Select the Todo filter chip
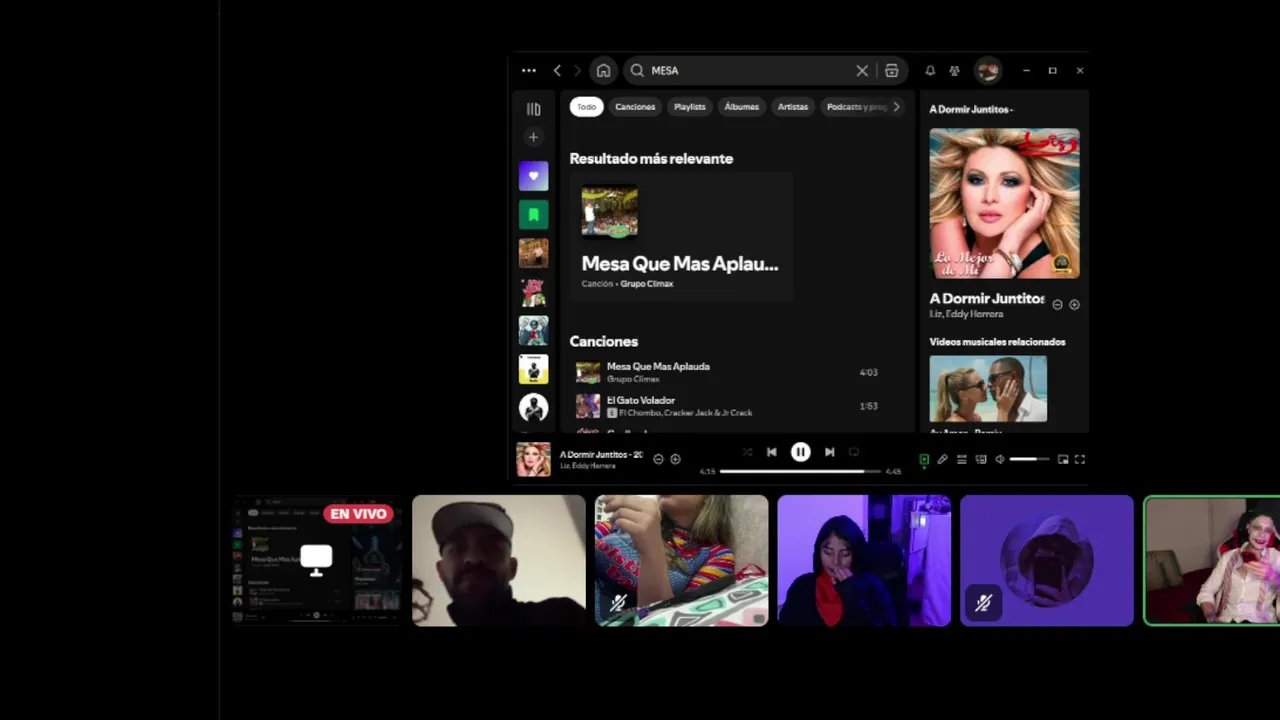Screen dimensions: 1280x720 click(587, 107)
